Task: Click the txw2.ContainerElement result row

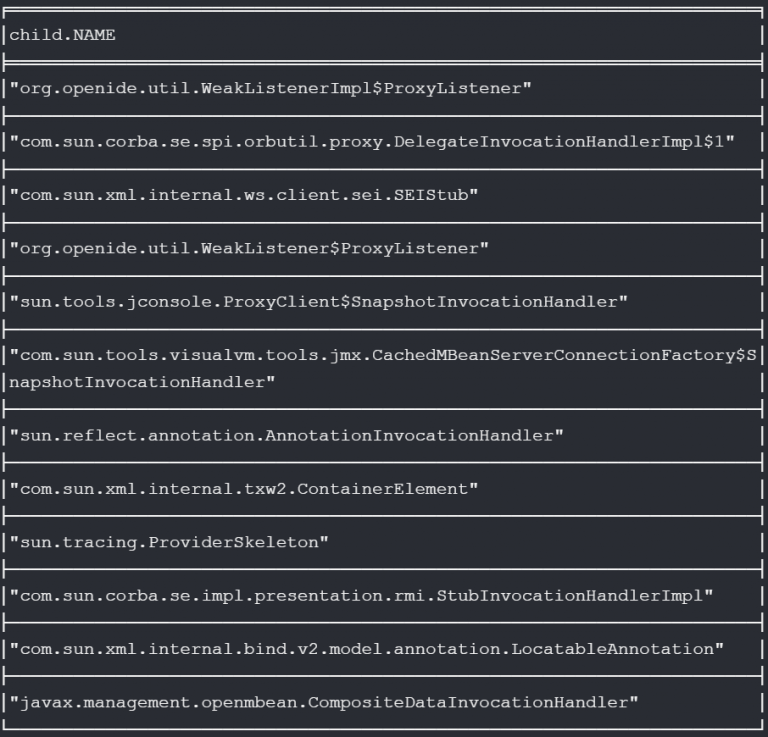Action: 244,488
